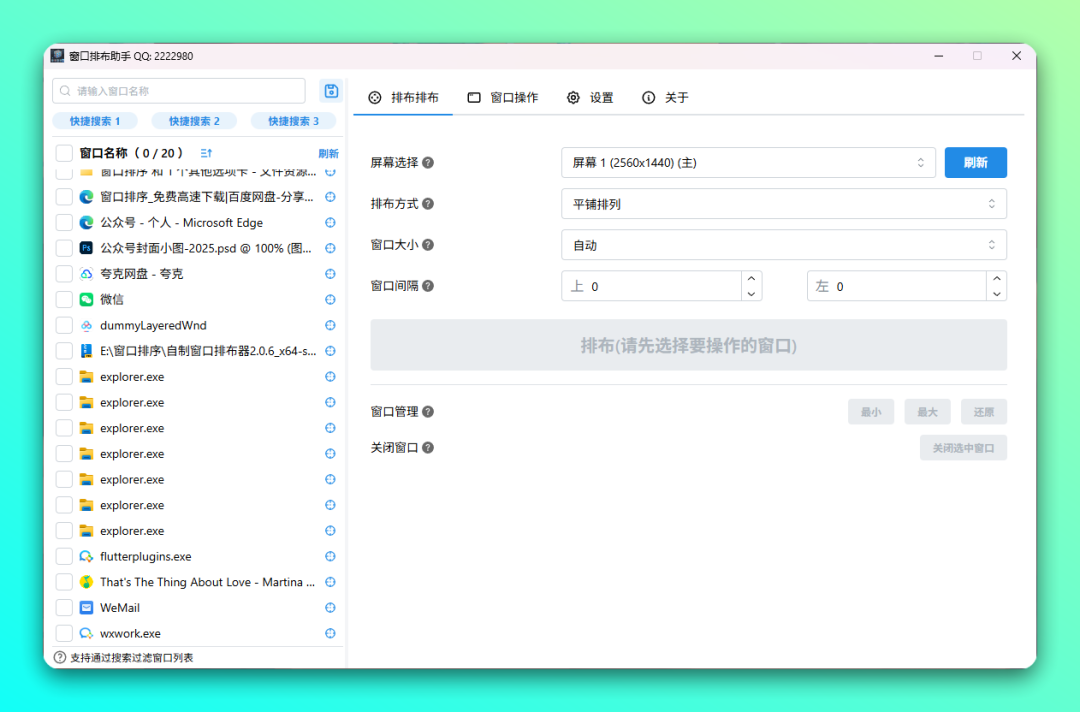Click the locate icon on the wxwork.exe row
Screen dimensions: 1080x712
point(331,634)
